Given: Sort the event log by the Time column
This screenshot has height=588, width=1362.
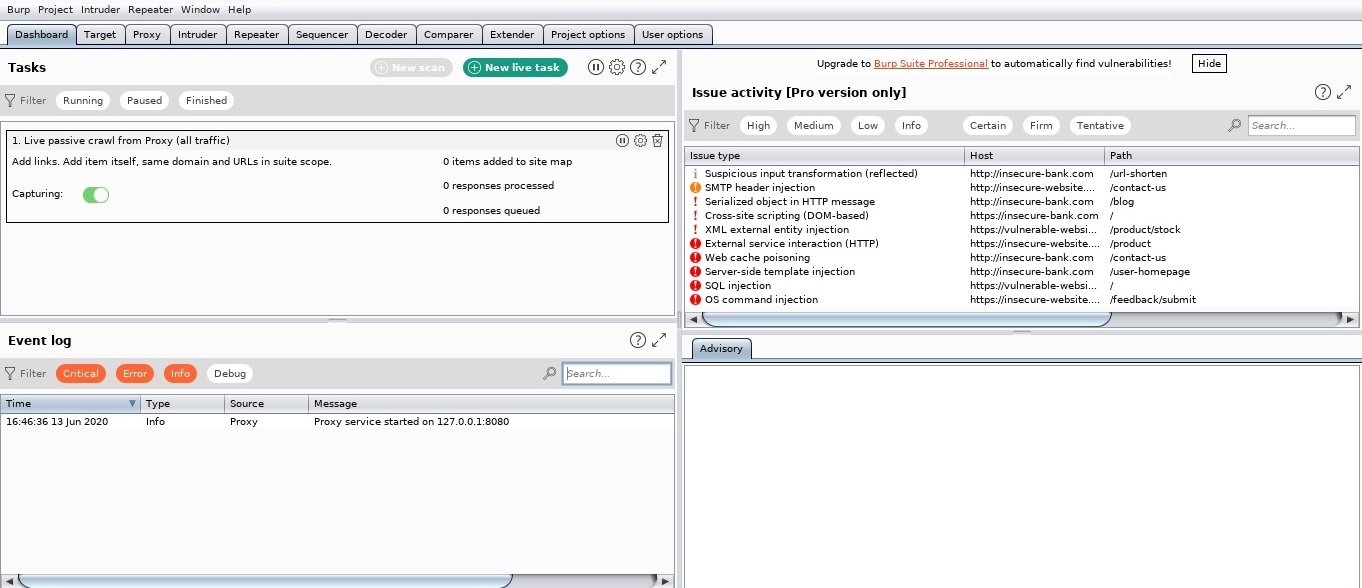Looking at the screenshot, I should (x=70, y=404).
